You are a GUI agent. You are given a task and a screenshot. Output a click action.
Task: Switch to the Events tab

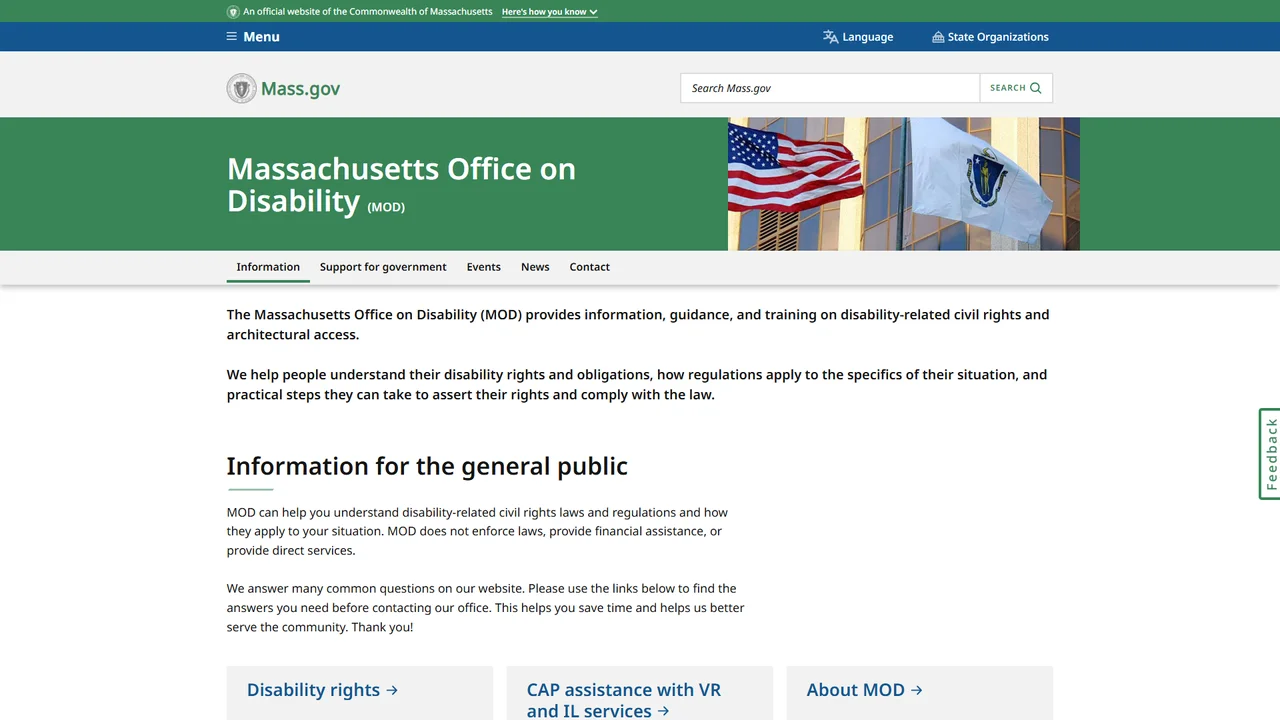484,267
